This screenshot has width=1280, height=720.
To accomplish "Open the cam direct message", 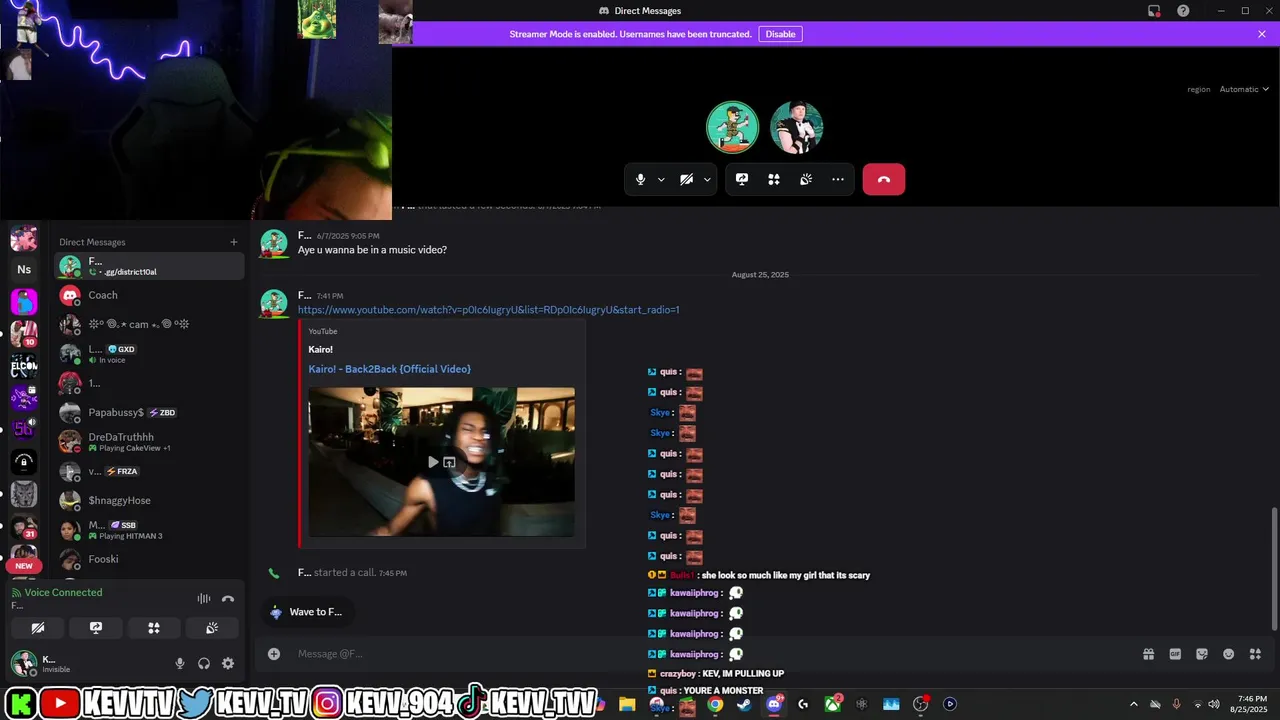I will (149, 324).
